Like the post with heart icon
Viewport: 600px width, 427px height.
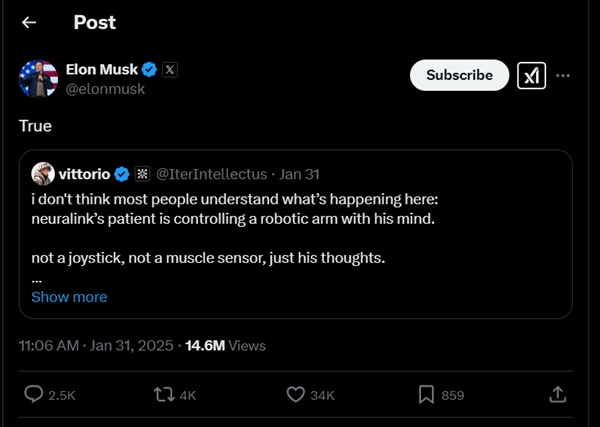(296, 395)
